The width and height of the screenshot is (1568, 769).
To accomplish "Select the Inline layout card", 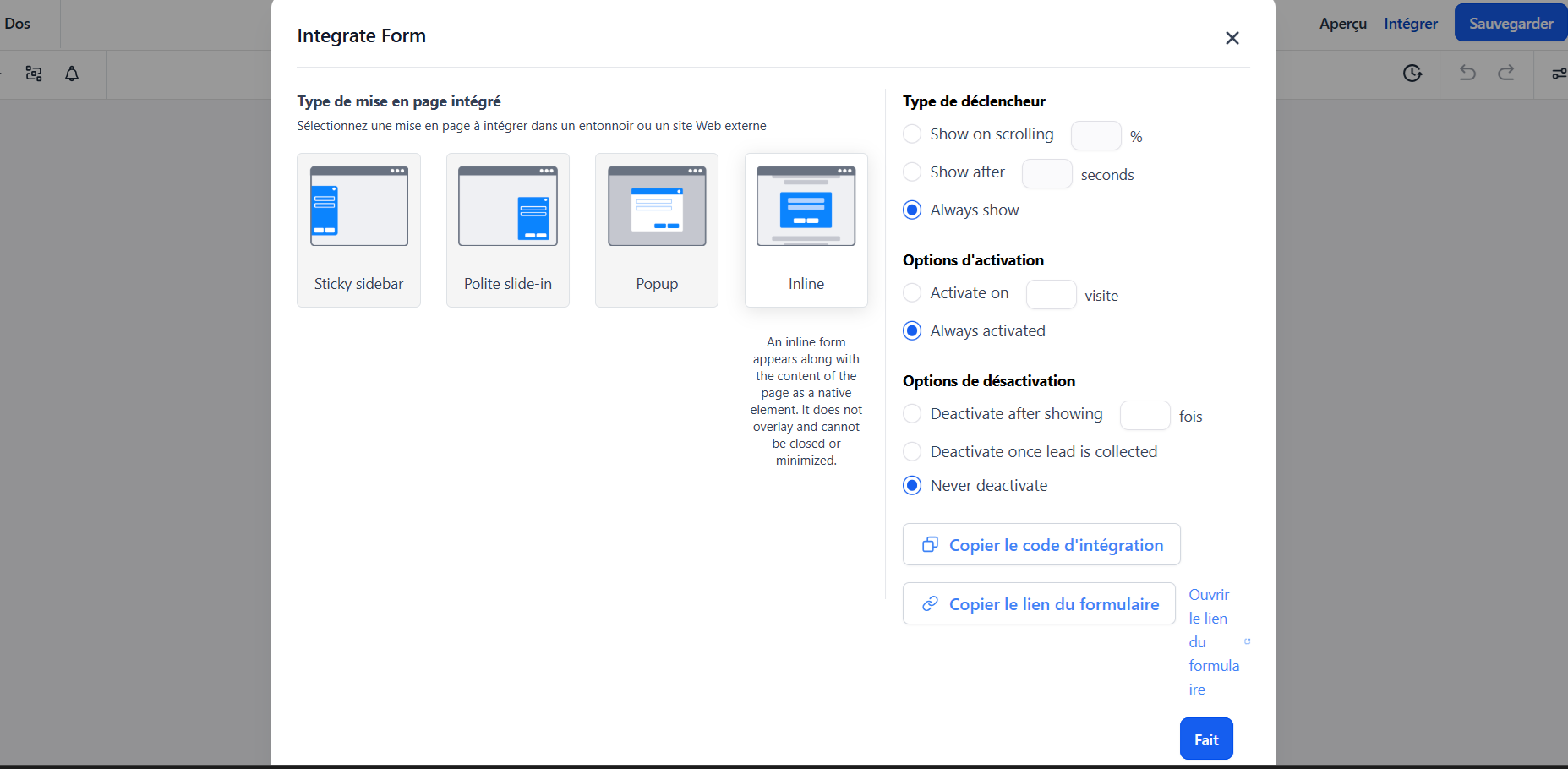I will pyautogui.click(x=806, y=230).
